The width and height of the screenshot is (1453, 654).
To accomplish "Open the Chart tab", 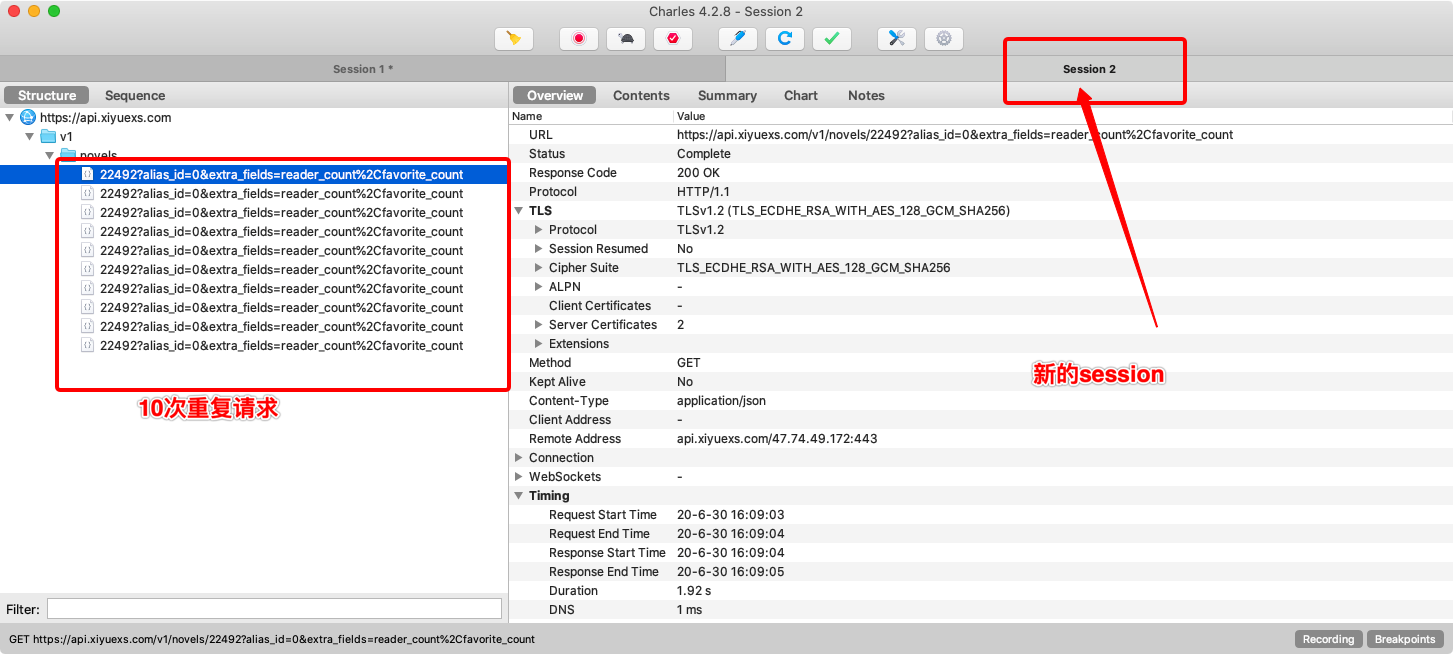I will point(801,96).
